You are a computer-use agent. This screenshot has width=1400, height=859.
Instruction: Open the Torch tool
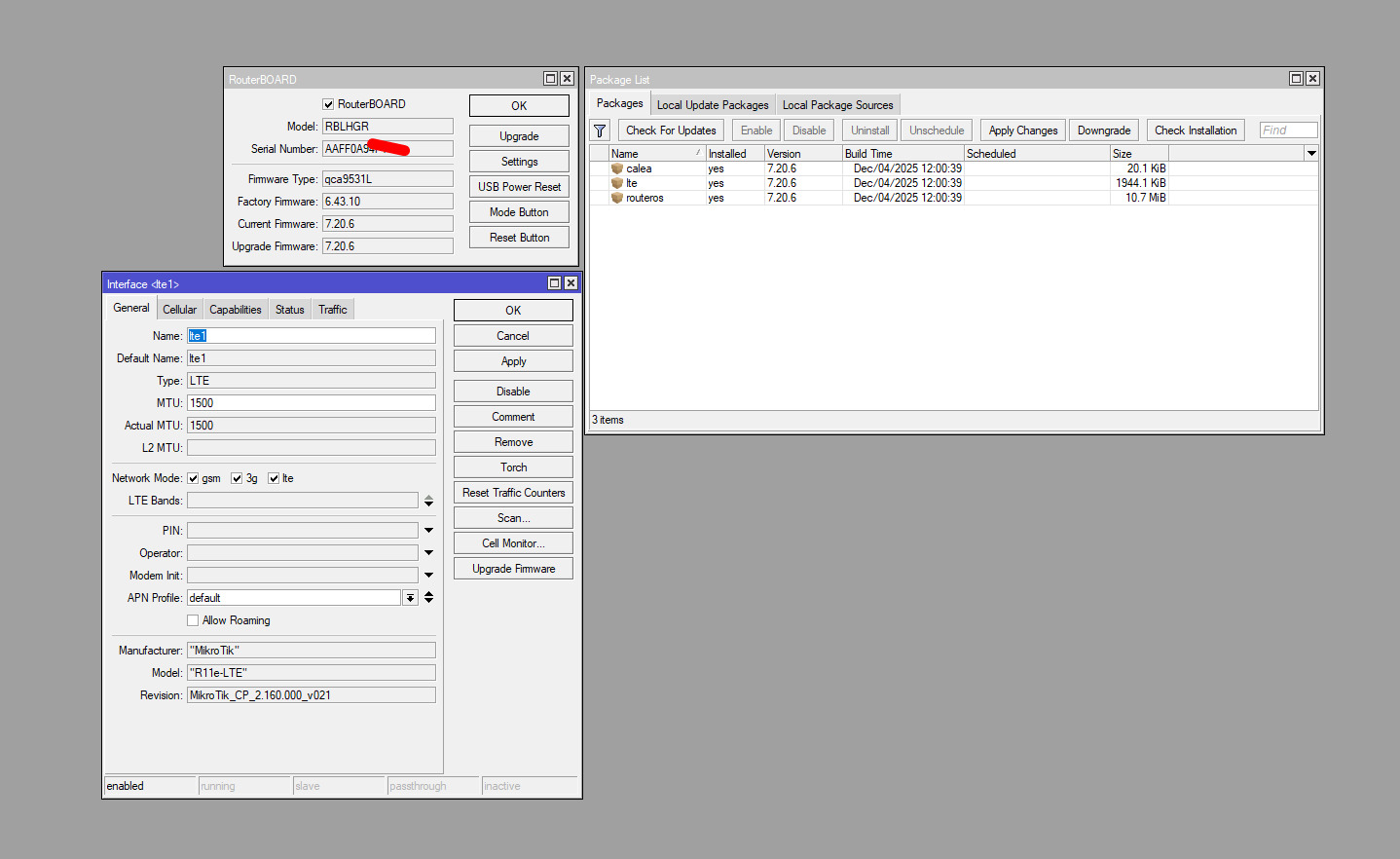coord(513,467)
